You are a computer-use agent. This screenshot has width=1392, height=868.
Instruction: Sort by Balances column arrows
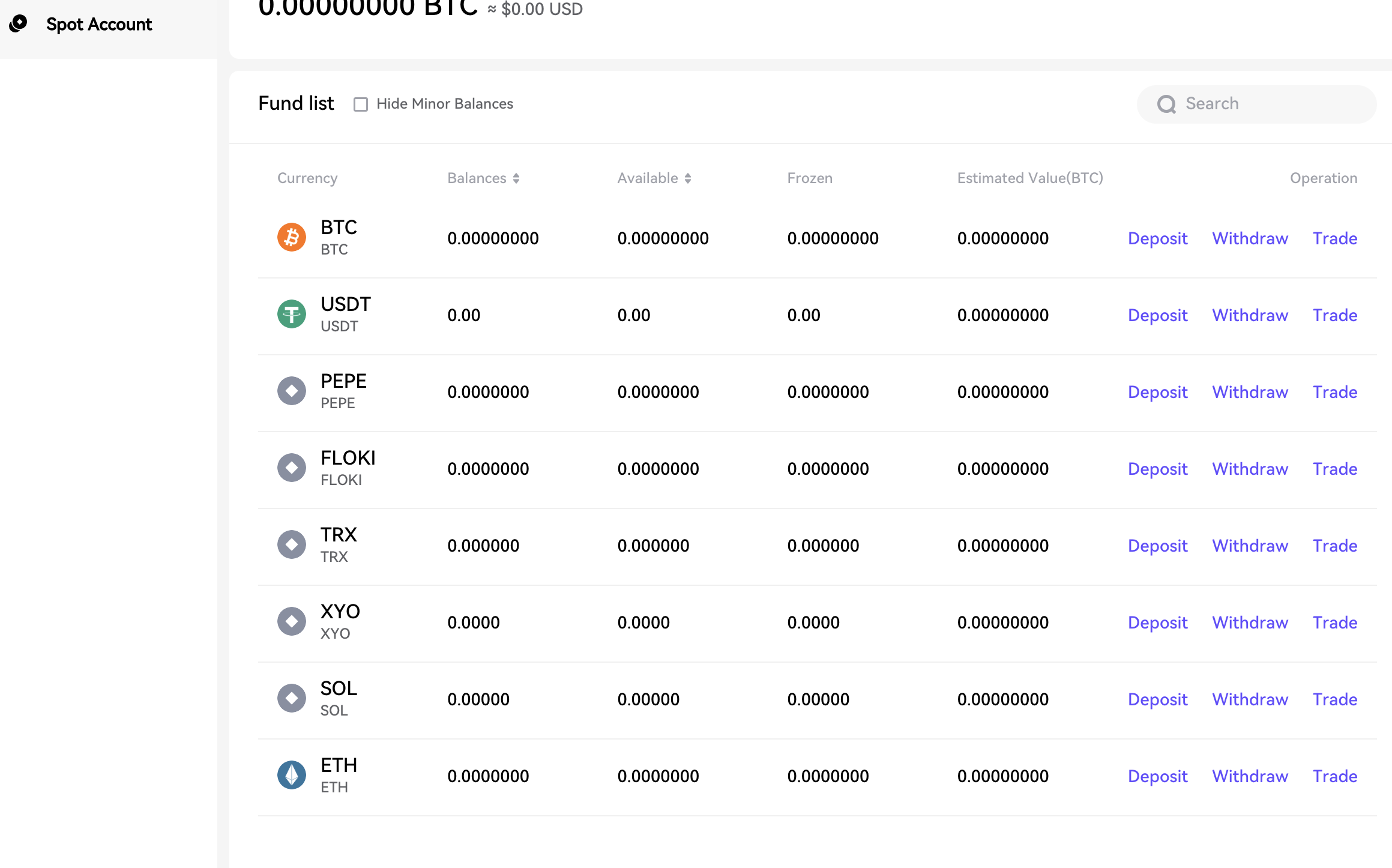516,178
